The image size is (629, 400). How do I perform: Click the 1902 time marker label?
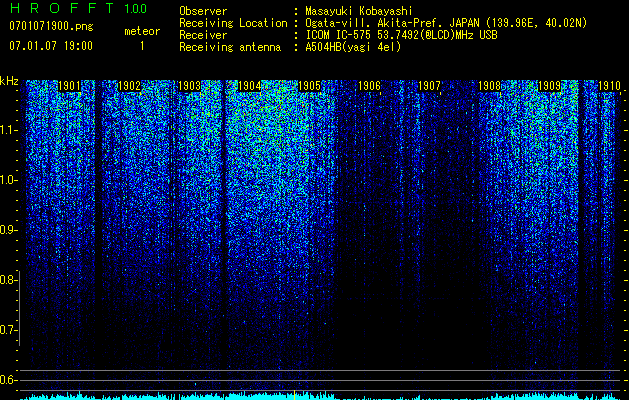pos(129,86)
